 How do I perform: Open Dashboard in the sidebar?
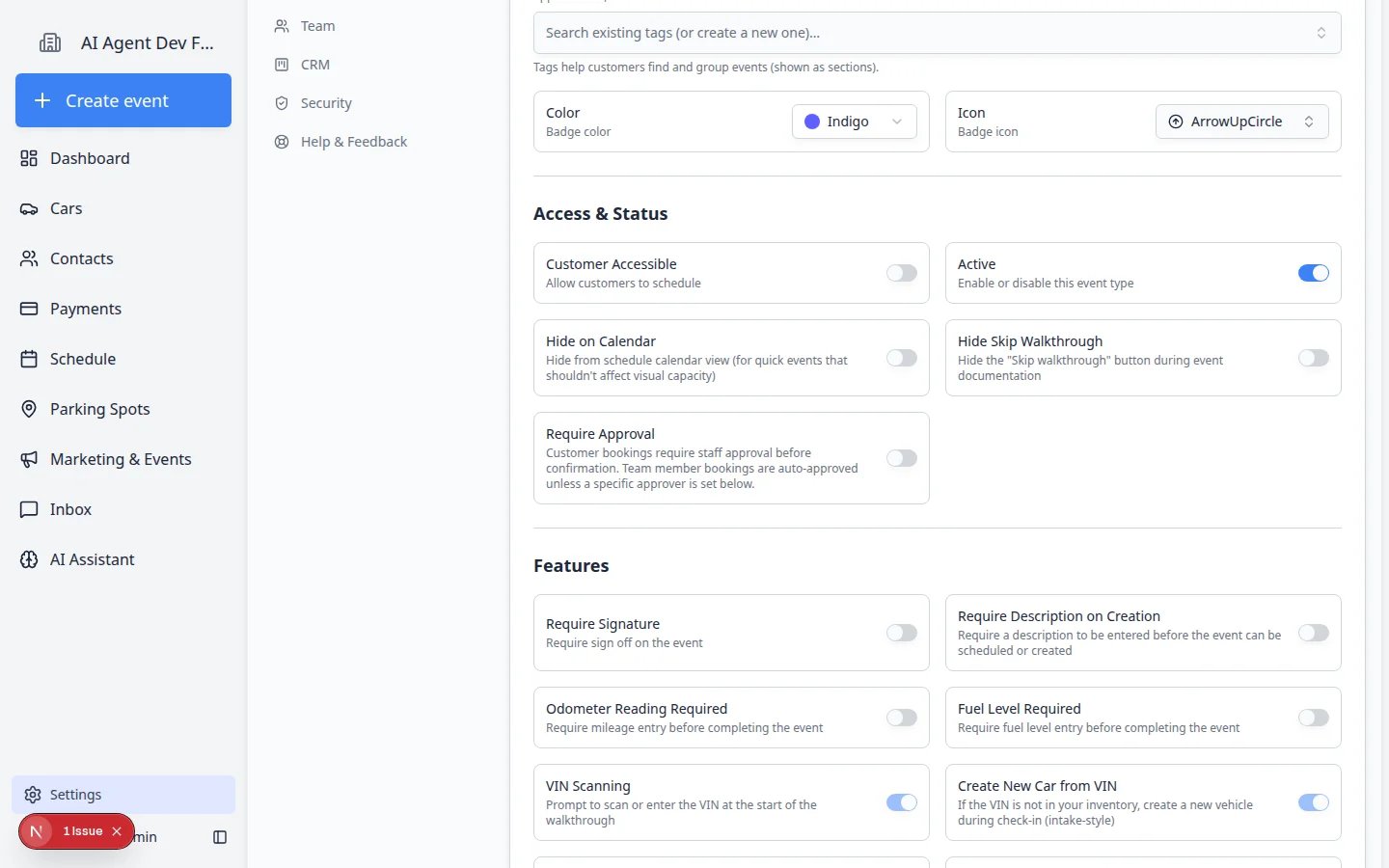pos(123,158)
